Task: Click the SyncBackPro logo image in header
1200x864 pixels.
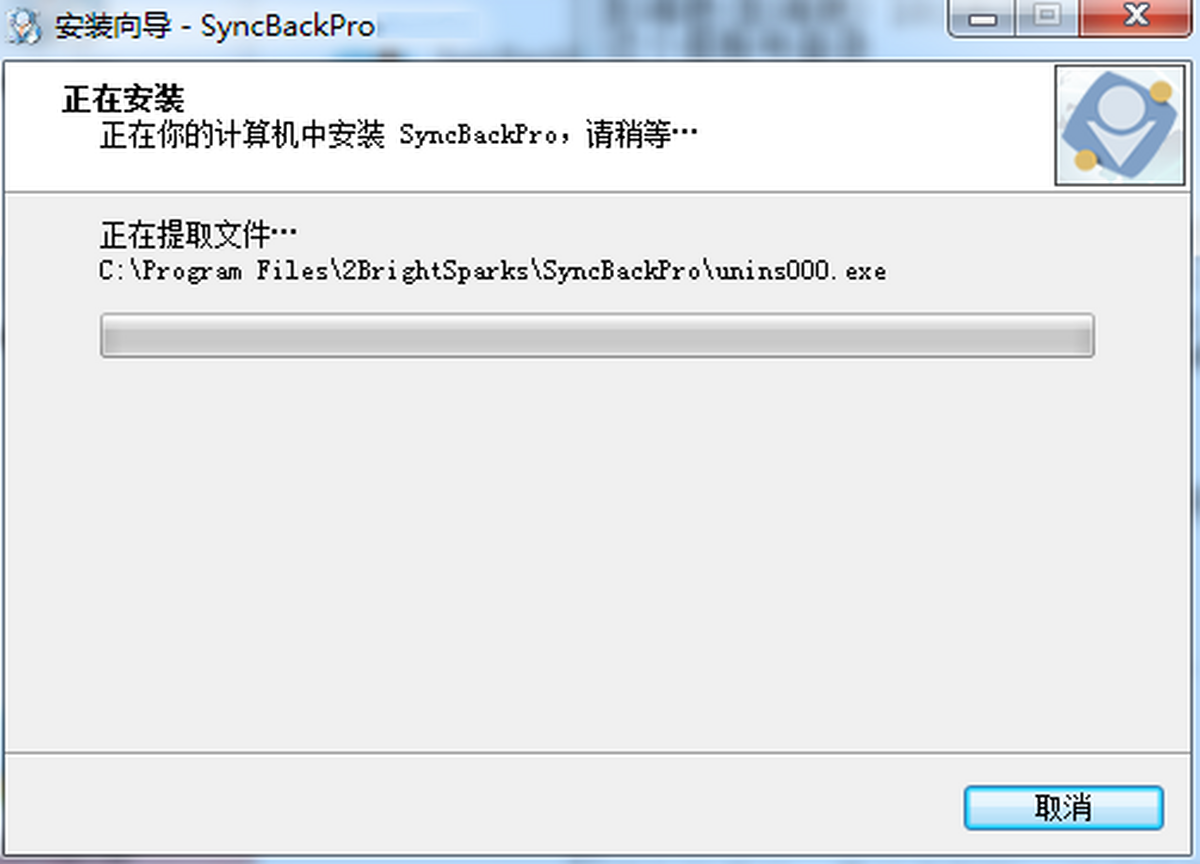Action: (1120, 126)
